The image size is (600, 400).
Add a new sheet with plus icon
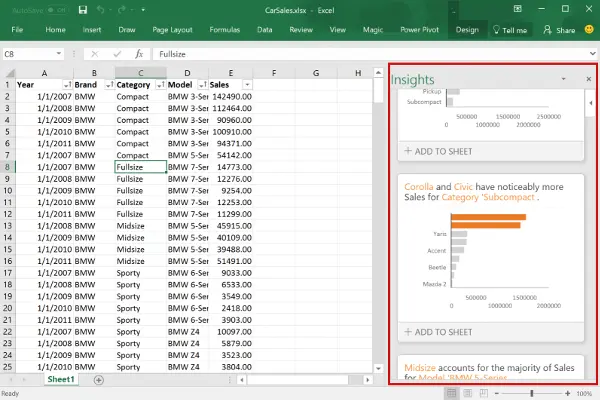click(98, 380)
